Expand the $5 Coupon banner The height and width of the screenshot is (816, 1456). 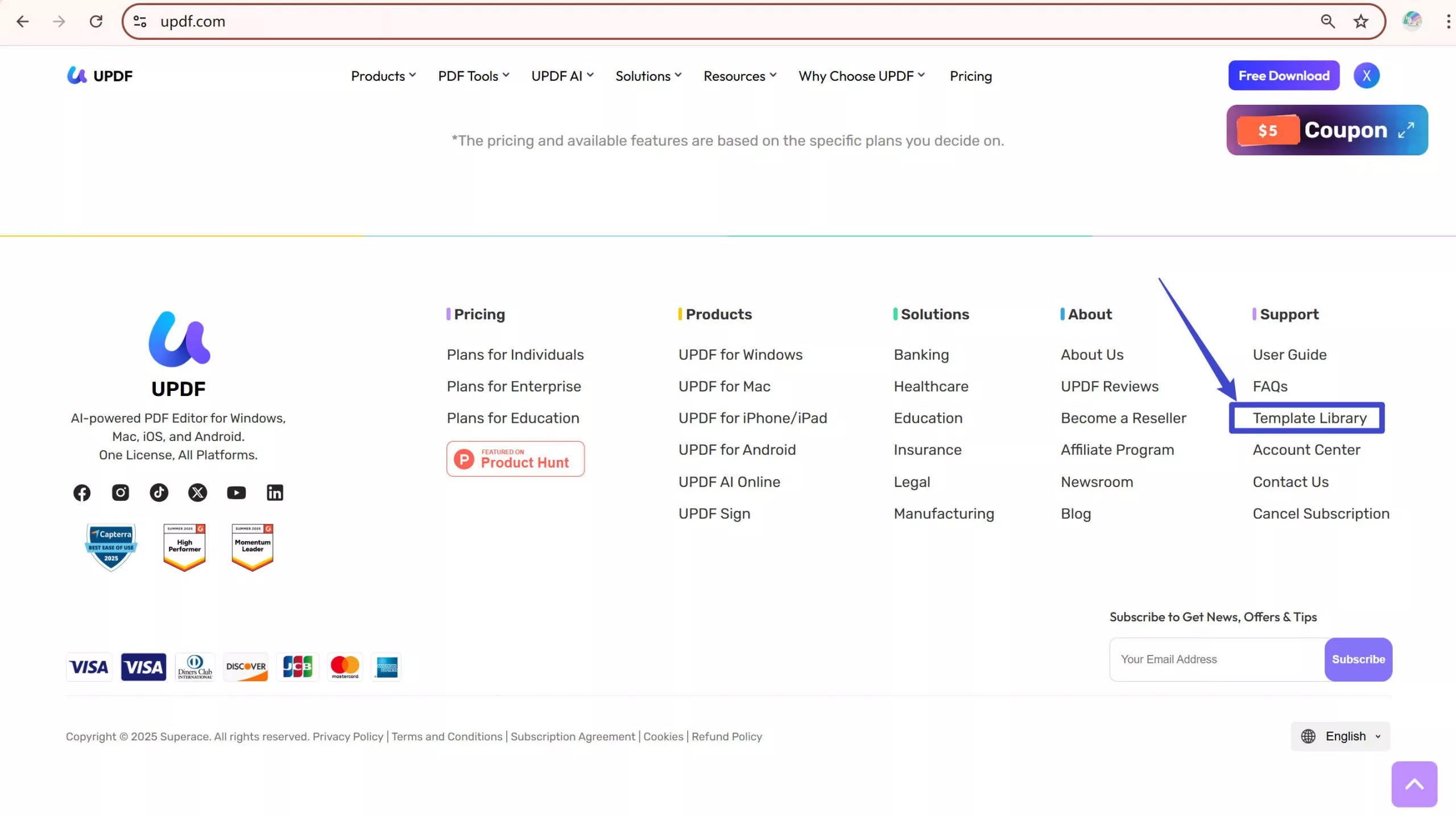click(x=1327, y=130)
